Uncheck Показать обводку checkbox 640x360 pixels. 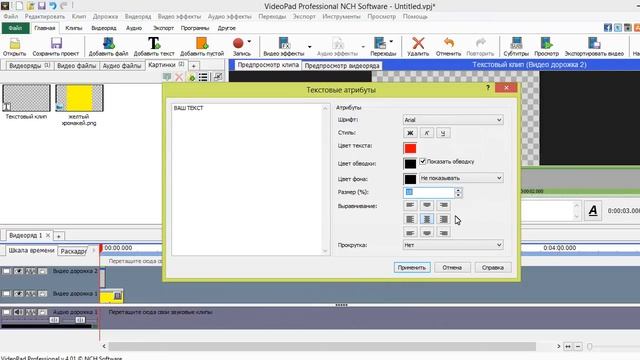(x=423, y=162)
